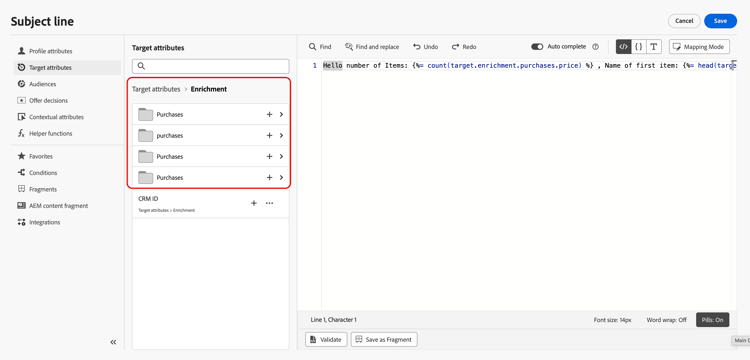Image resolution: width=750 pixels, height=360 pixels.
Task: Click Line 1, Character 1 status
Action: pos(333,320)
